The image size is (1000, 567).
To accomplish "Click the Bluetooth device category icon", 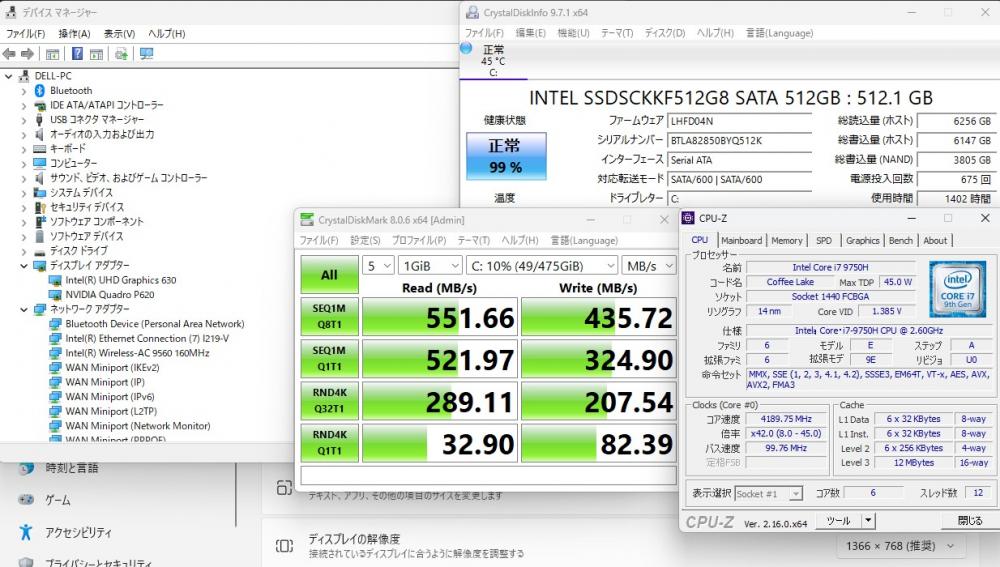I will [x=40, y=91].
